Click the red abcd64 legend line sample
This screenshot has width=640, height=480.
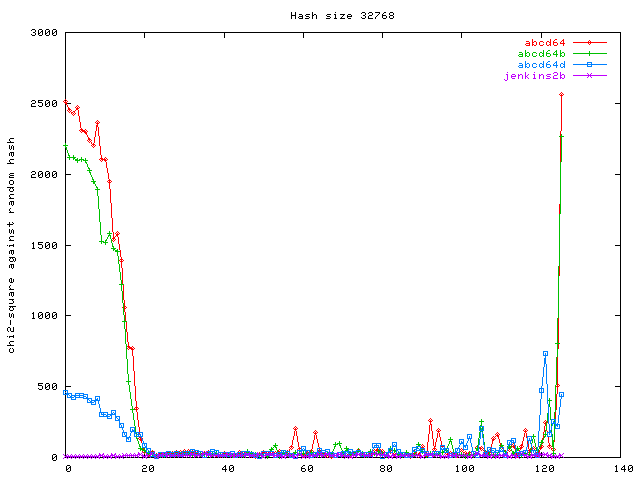click(x=590, y=42)
